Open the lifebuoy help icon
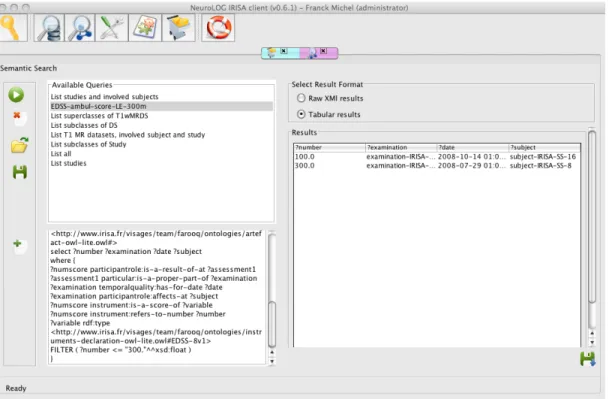Image resolution: width=609 pixels, height=399 pixels. [x=218, y=28]
